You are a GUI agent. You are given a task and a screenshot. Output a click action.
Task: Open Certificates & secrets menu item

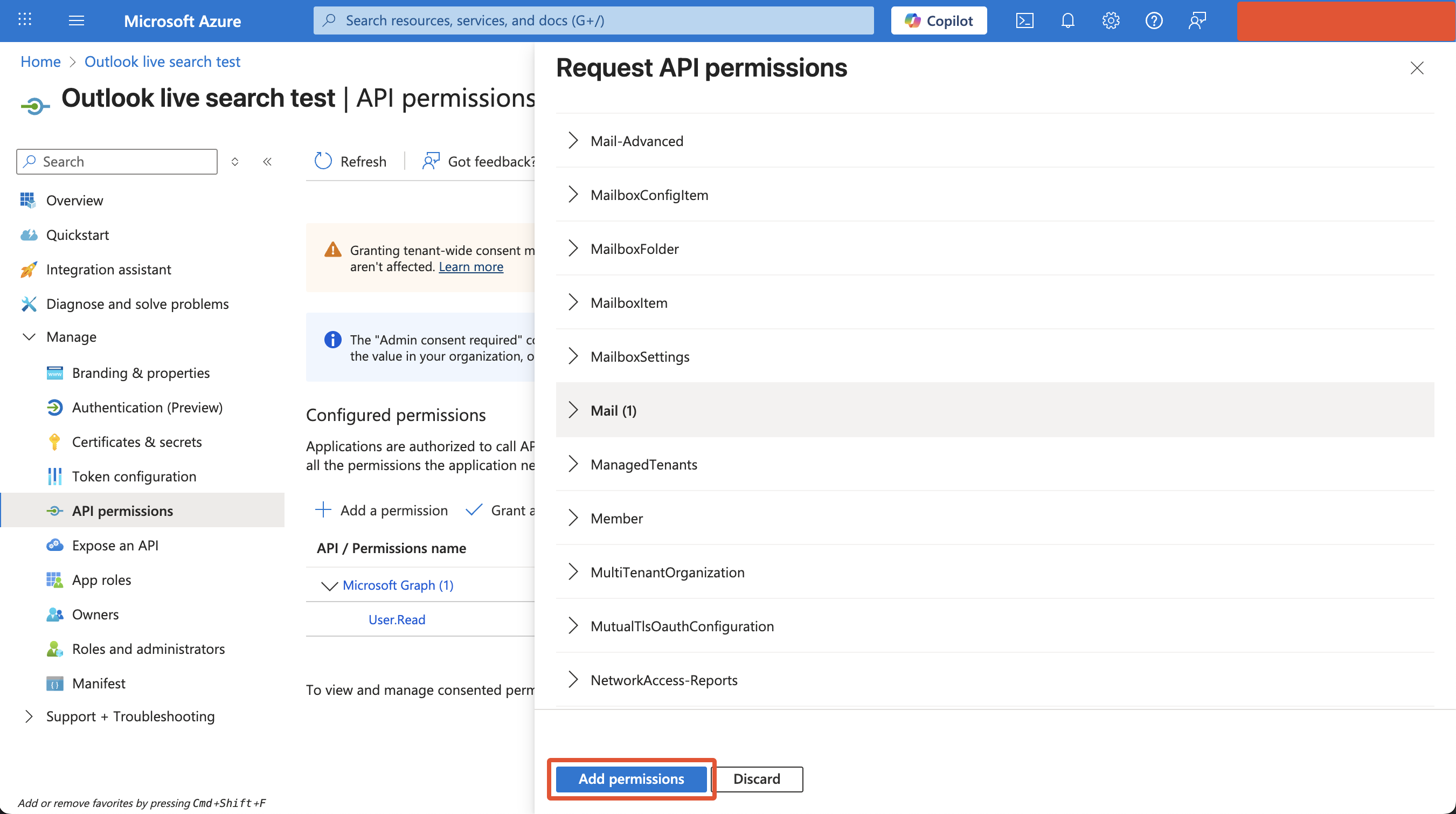[x=137, y=442]
